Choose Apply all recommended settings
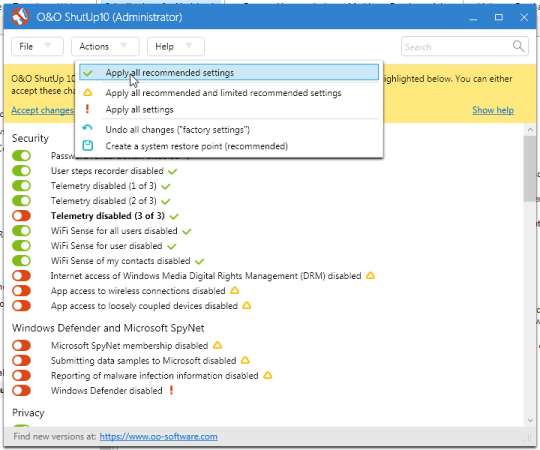Image resolution: width=540 pixels, height=450 pixels. click(x=229, y=73)
